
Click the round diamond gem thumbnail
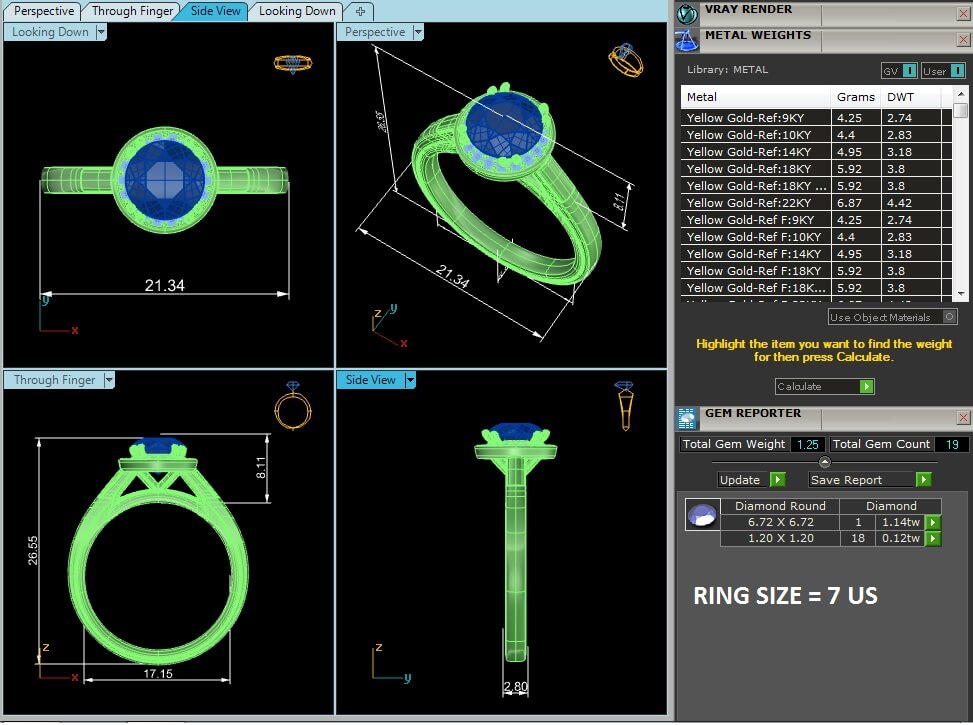click(x=701, y=515)
